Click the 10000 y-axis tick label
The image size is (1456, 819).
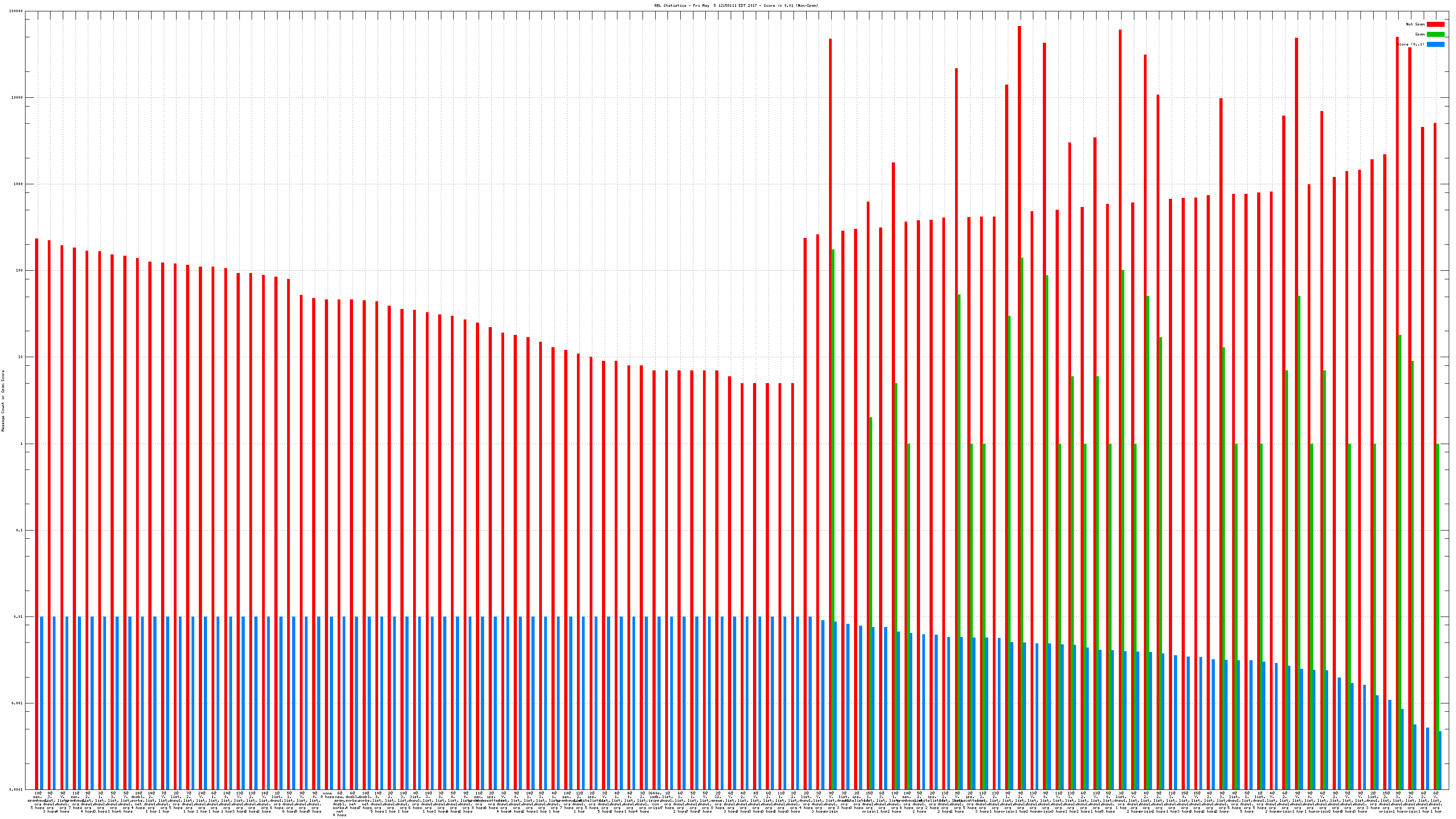[x=18, y=98]
